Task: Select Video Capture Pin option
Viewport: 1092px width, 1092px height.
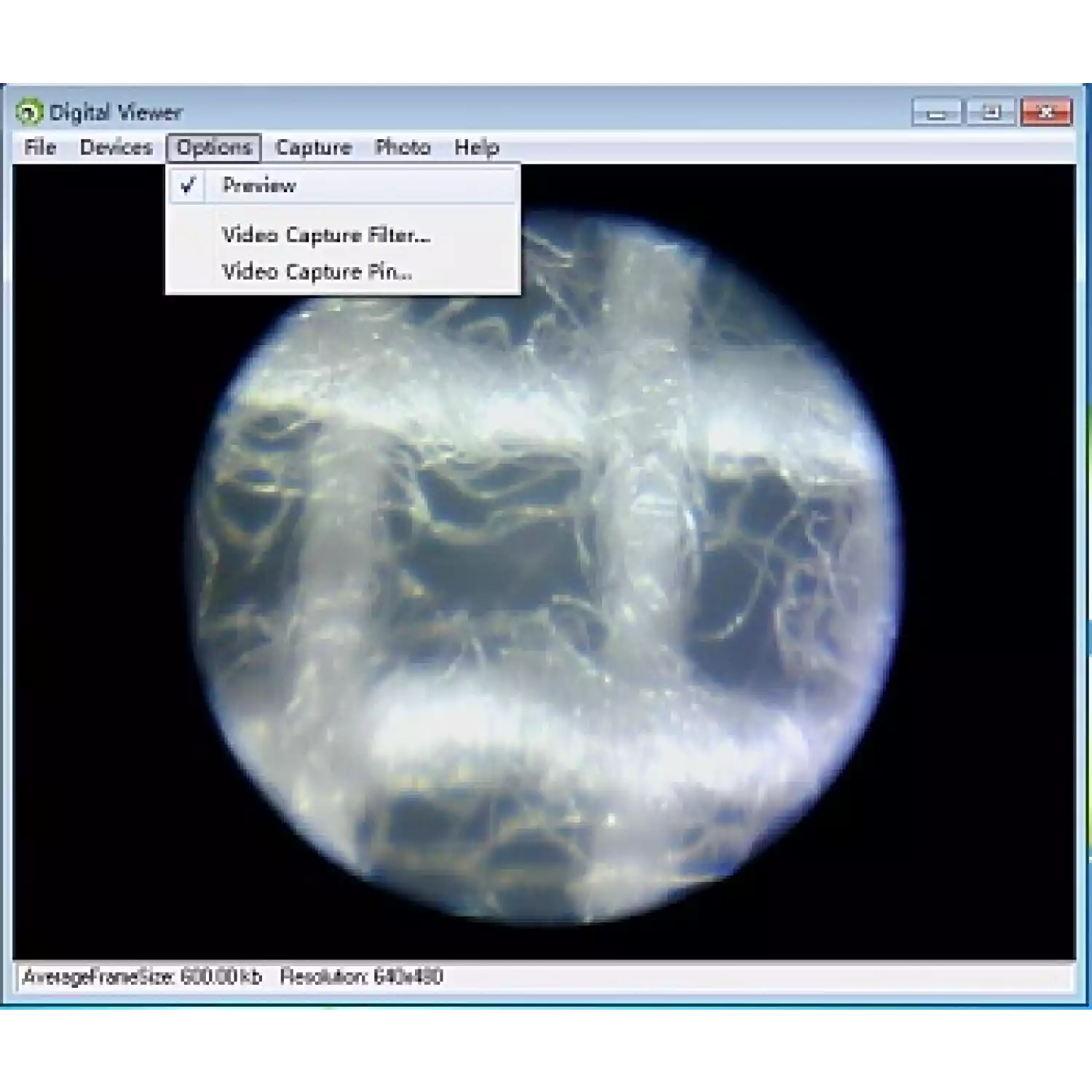Action: [x=317, y=272]
